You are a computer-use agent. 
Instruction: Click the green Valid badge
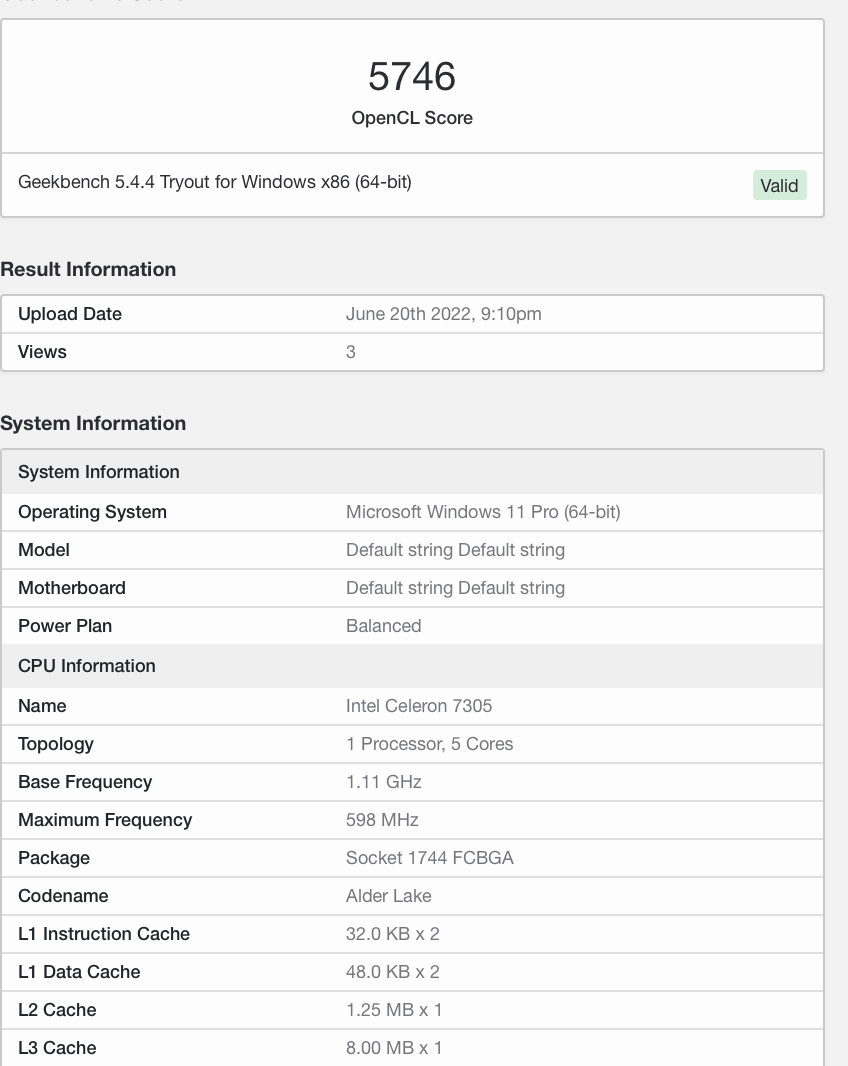coord(779,185)
